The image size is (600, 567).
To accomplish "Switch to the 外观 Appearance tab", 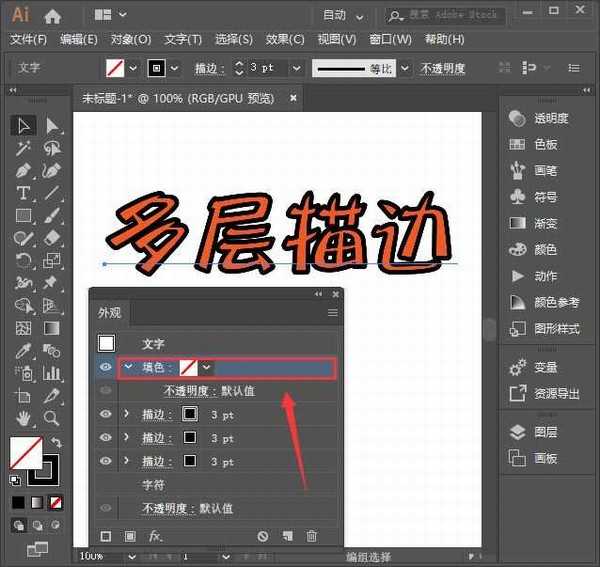I will pyautogui.click(x=109, y=313).
